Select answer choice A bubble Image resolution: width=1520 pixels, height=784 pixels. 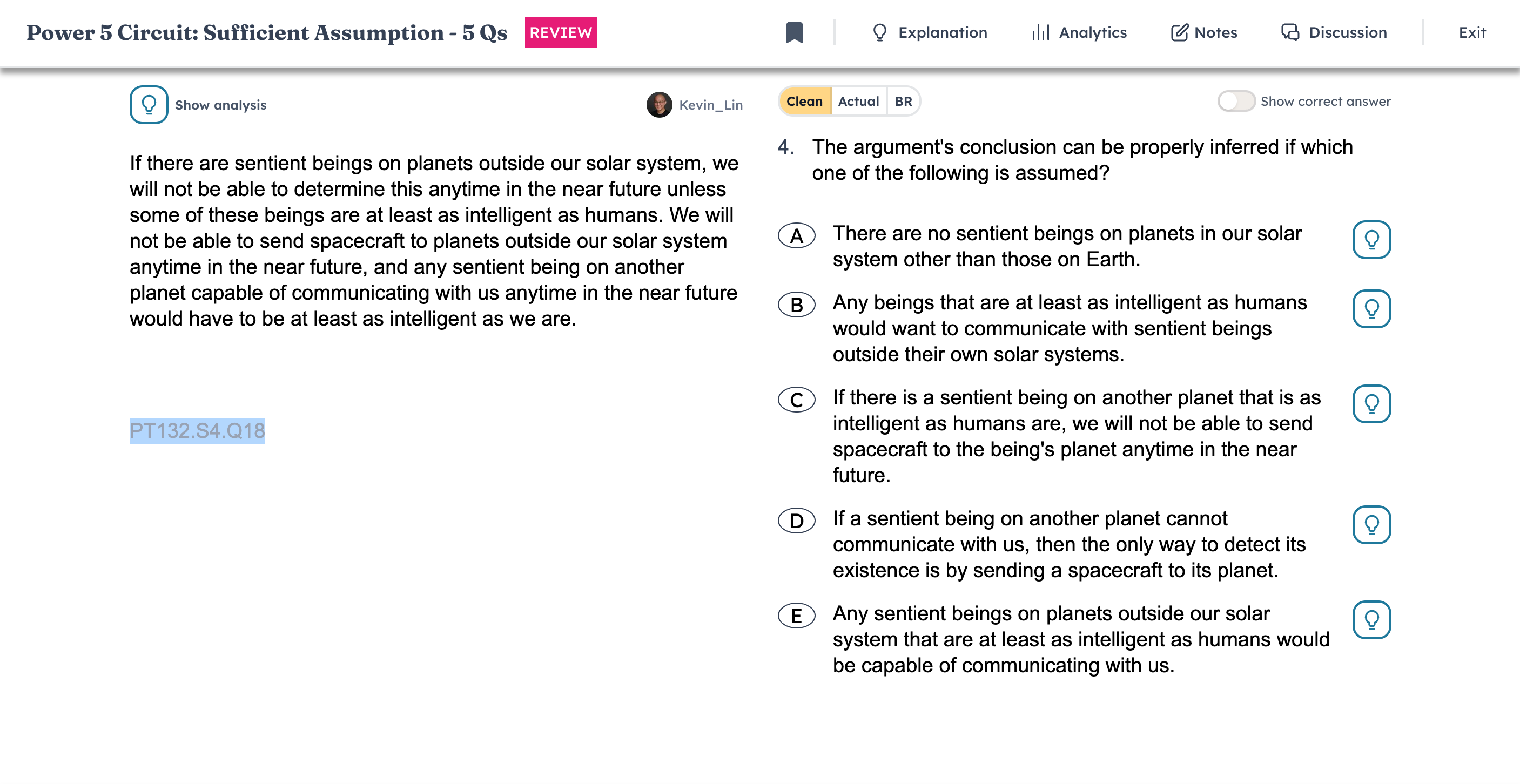796,236
